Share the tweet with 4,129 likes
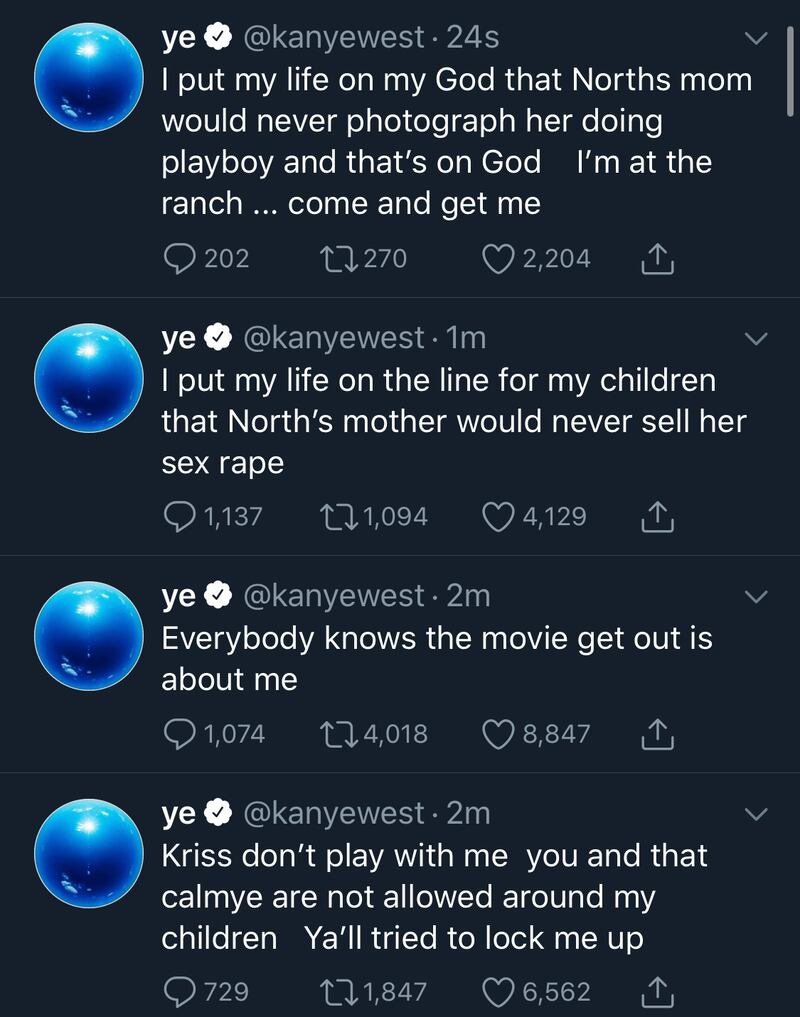Screen dimensions: 800x1017 pos(656,517)
